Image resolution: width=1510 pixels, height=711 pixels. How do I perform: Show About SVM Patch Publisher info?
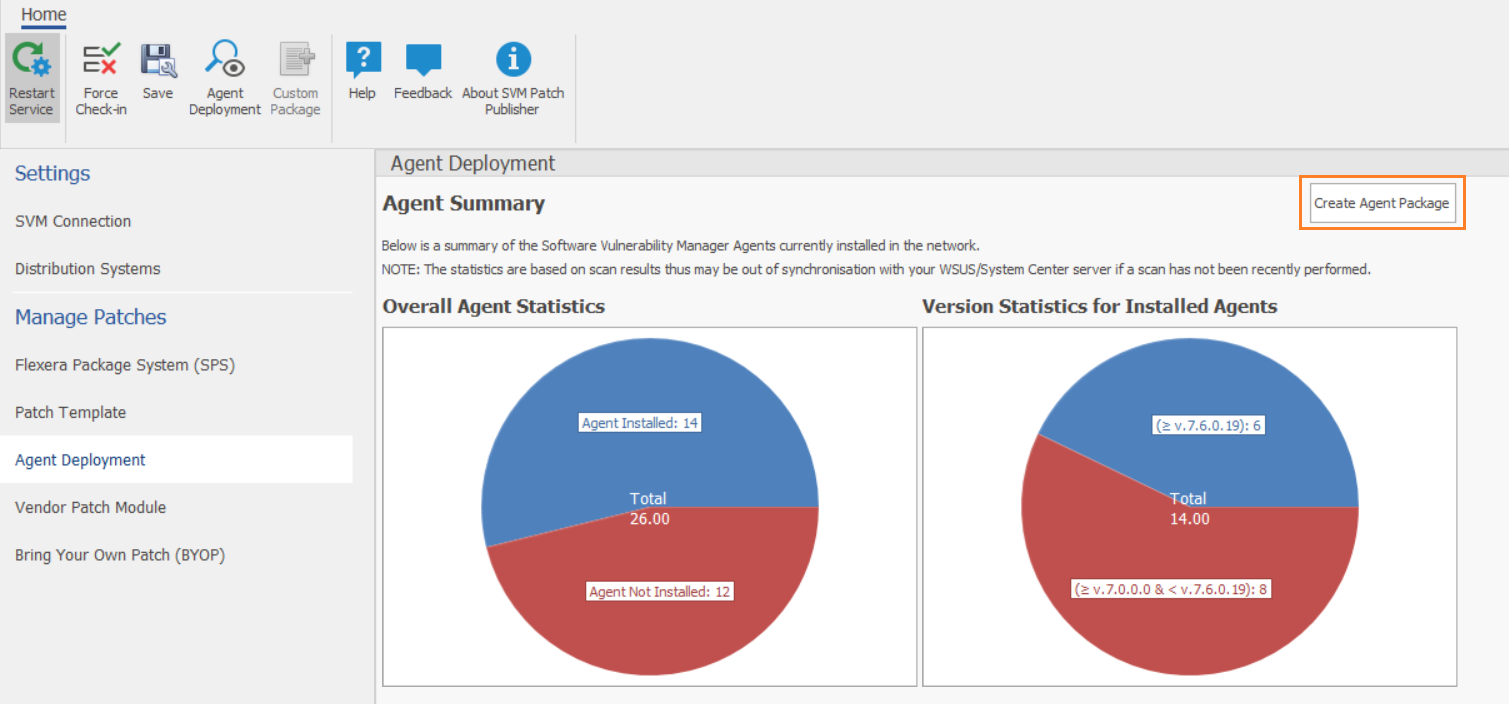click(x=513, y=62)
